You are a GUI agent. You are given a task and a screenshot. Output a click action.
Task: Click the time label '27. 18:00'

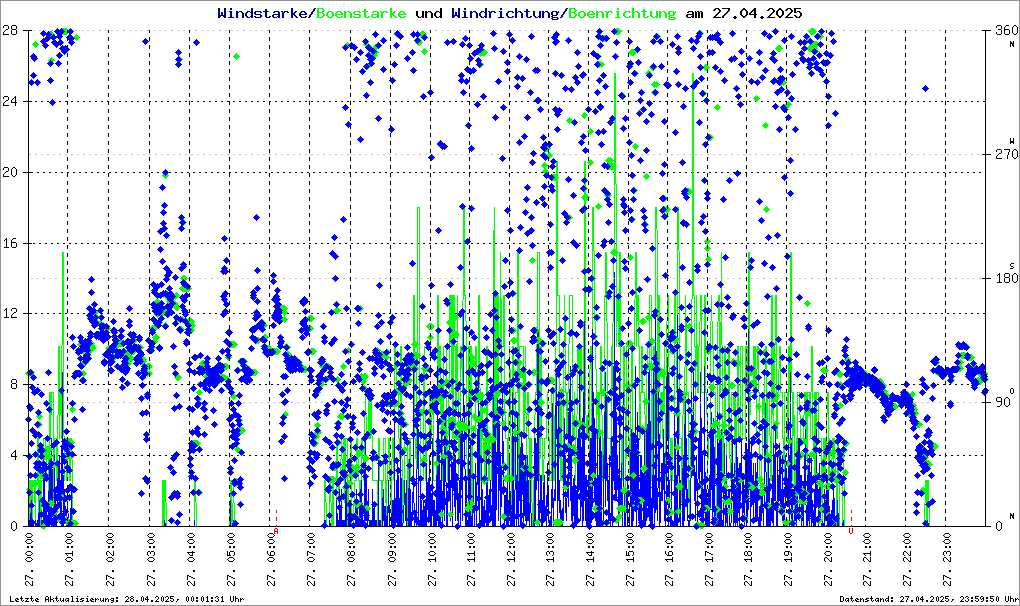(750, 559)
